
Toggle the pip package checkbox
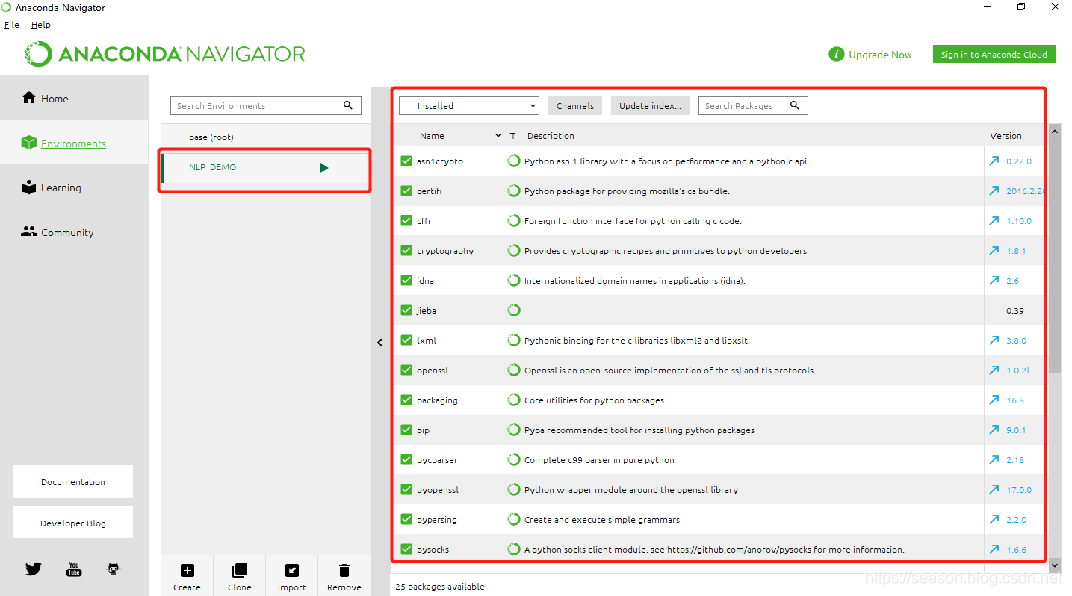406,430
